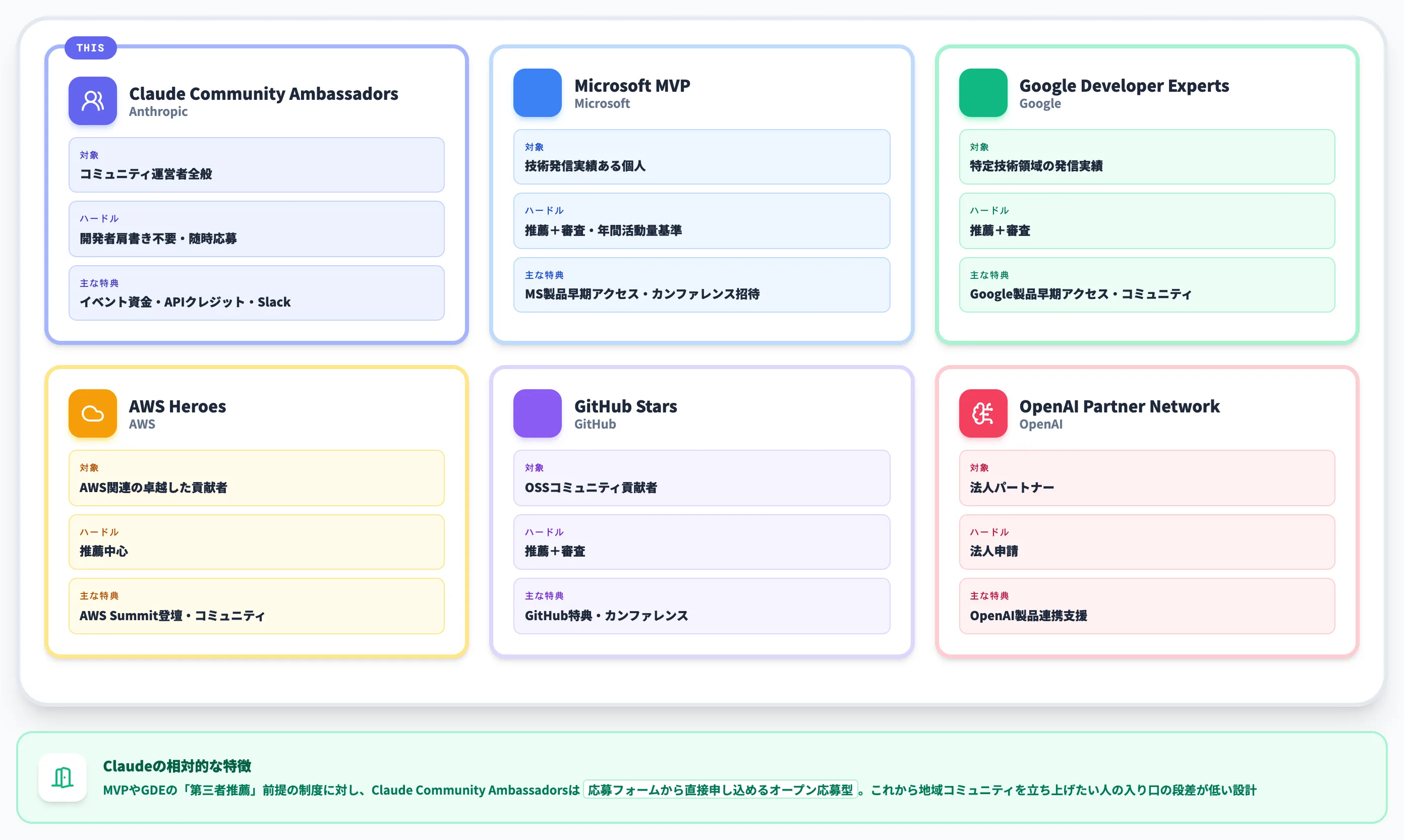1404x840 pixels.
Task: Click the コミュニティ運営者全般 target field
Action: (x=257, y=165)
